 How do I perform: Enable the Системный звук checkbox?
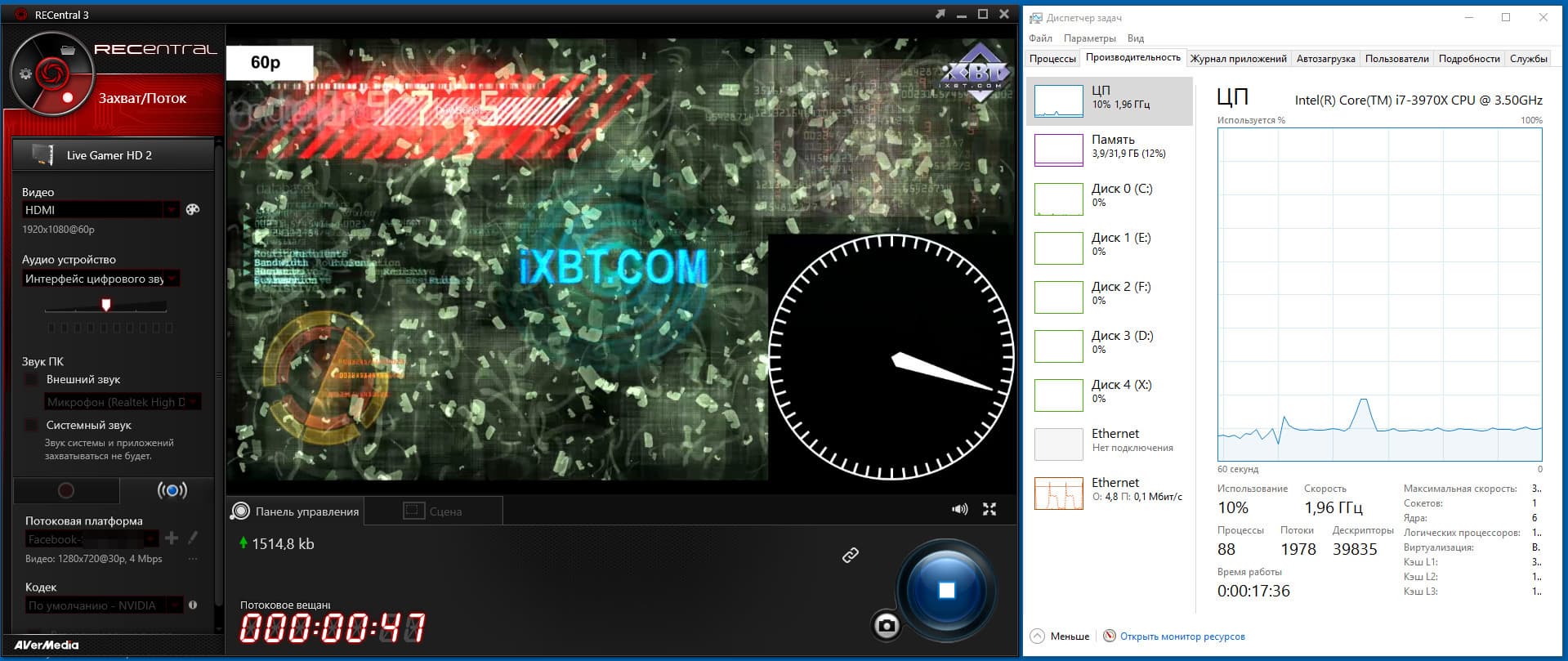pyautogui.click(x=31, y=426)
